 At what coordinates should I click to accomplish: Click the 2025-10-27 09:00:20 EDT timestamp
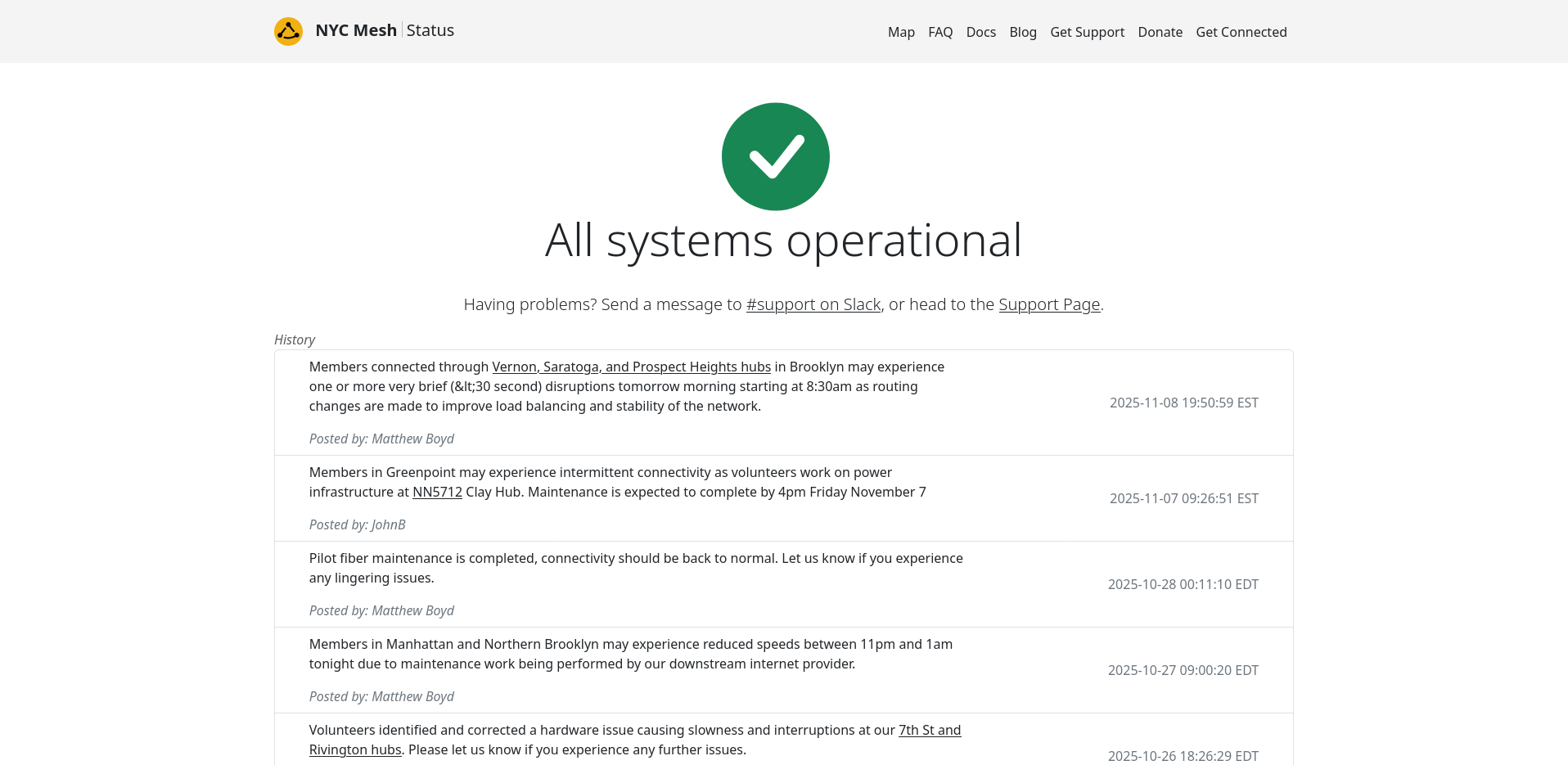[x=1183, y=670]
